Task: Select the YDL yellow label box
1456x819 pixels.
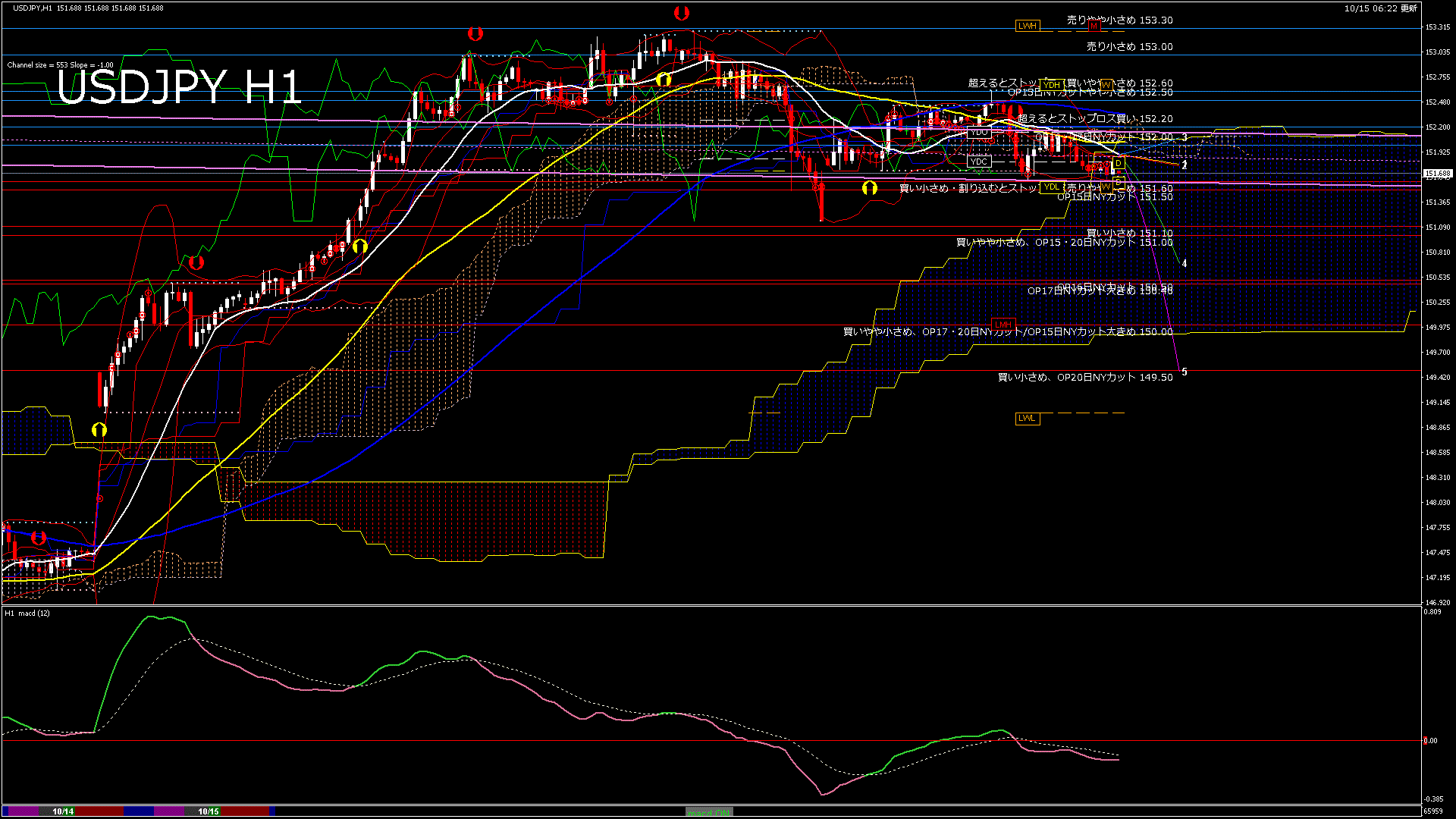Action: pos(1051,187)
